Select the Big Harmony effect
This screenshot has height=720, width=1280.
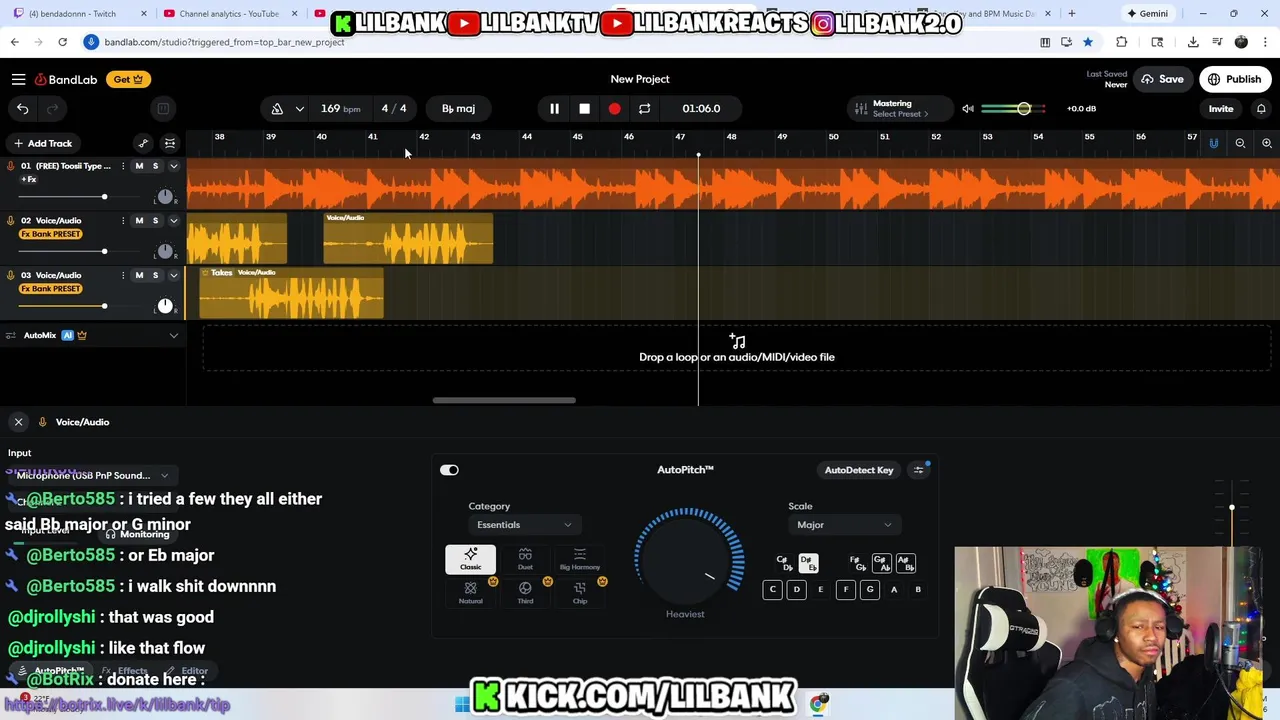pos(580,559)
